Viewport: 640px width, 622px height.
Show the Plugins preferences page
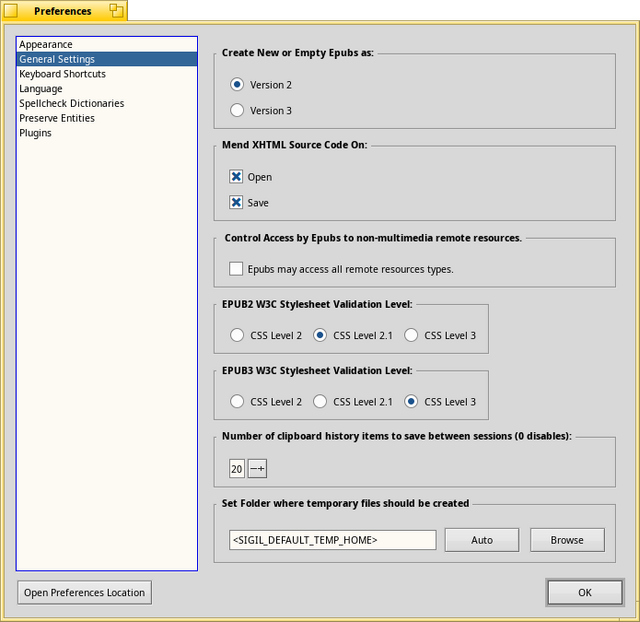[107, 133]
